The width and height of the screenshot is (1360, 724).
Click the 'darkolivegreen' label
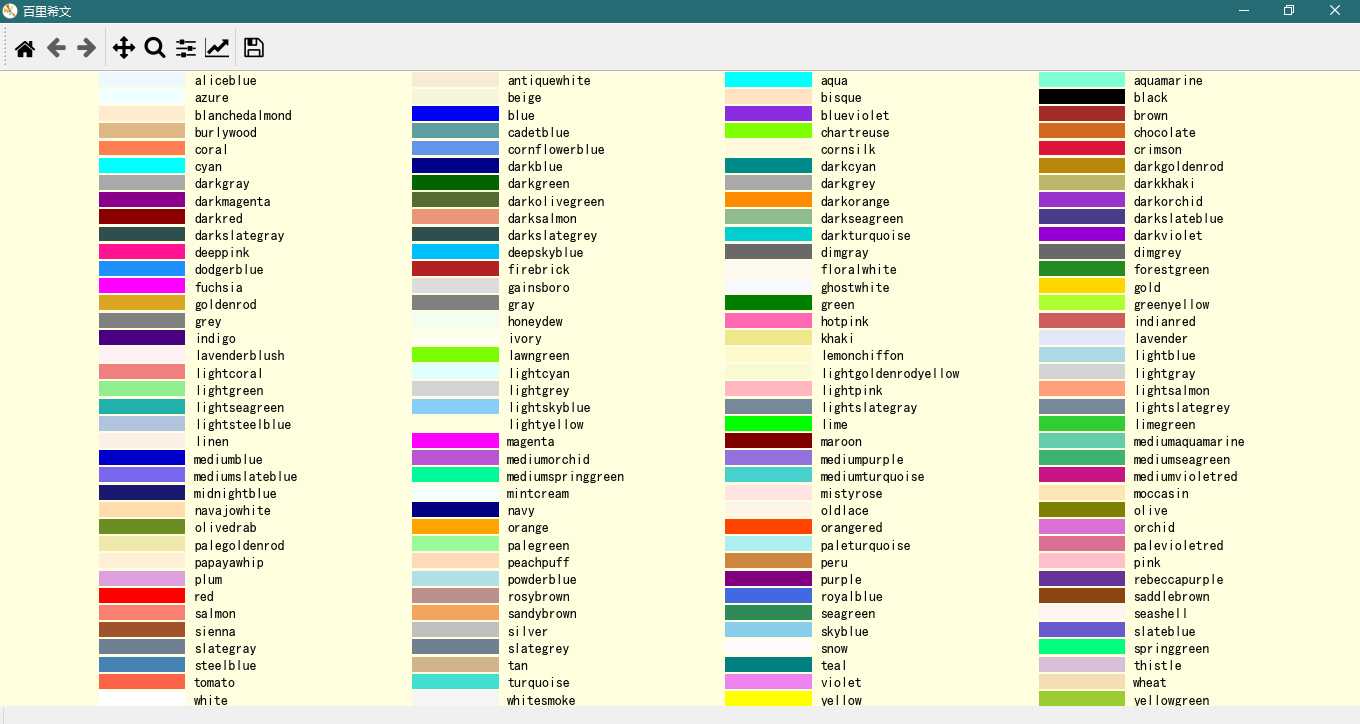tap(556, 201)
